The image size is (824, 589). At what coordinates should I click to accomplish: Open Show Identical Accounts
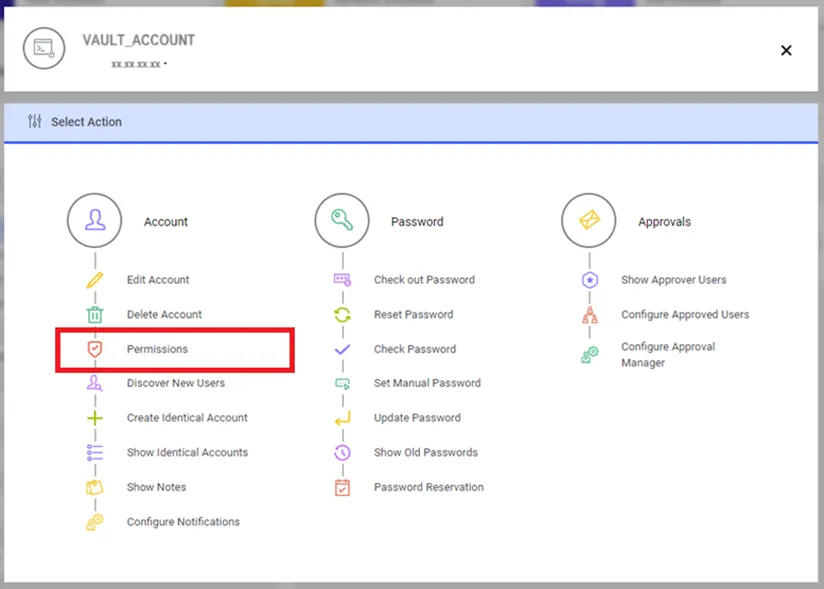click(187, 453)
